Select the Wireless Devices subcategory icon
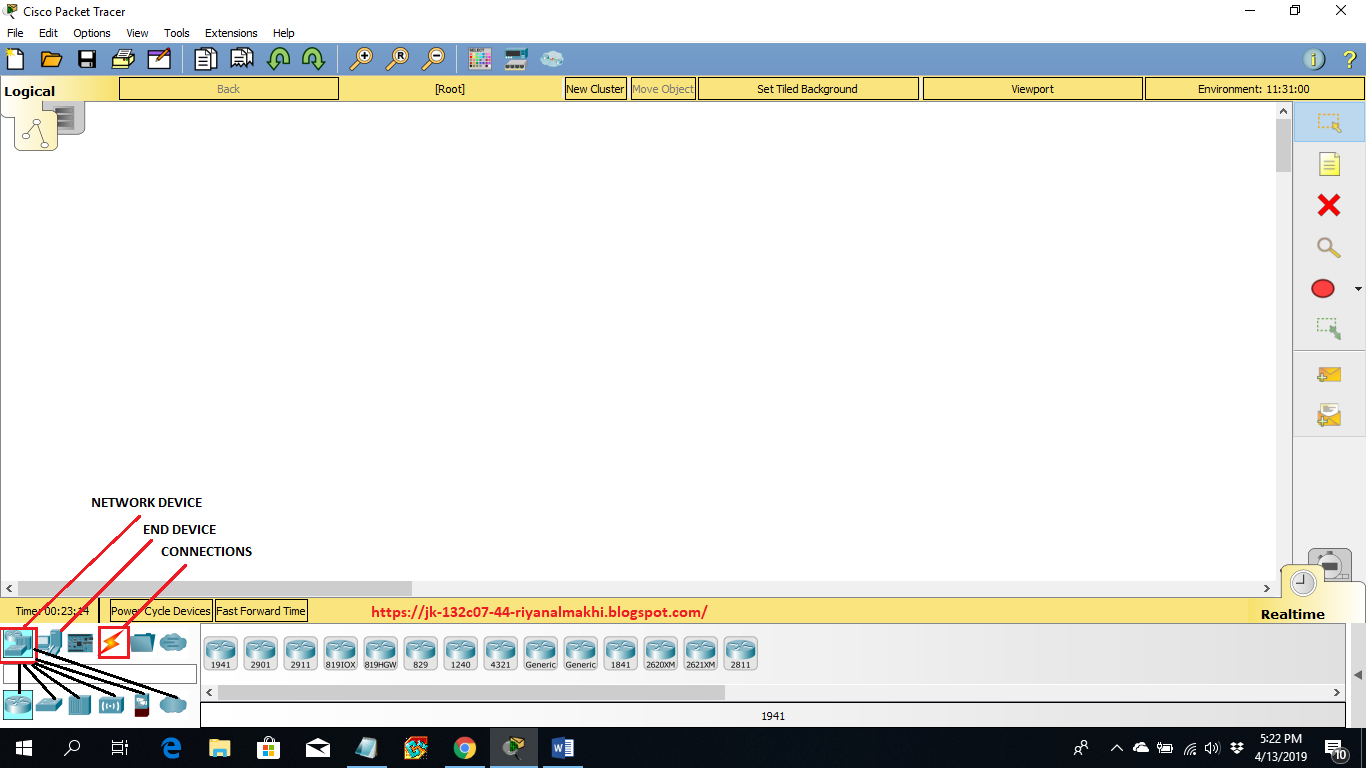The image size is (1366, 768). pyautogui.click(x=111, y=705)
